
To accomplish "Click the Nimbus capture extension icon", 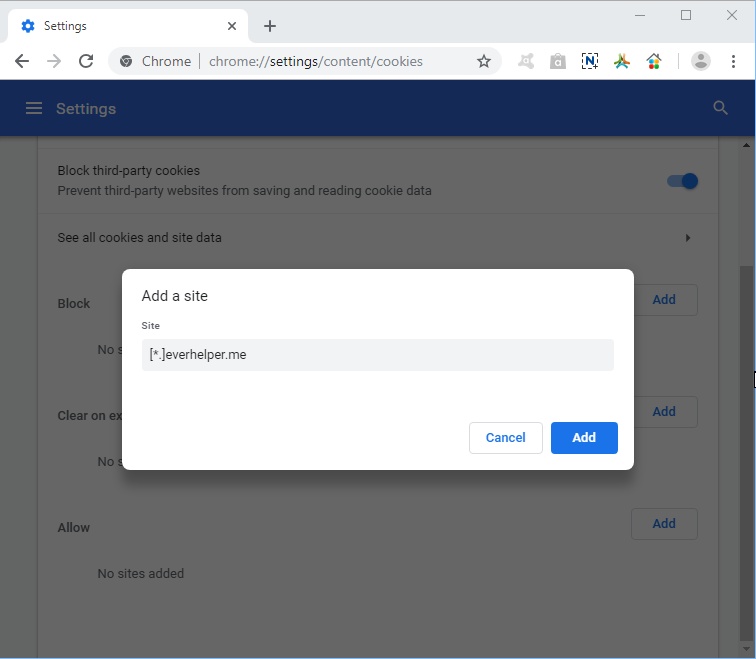I will coord(590,61).
